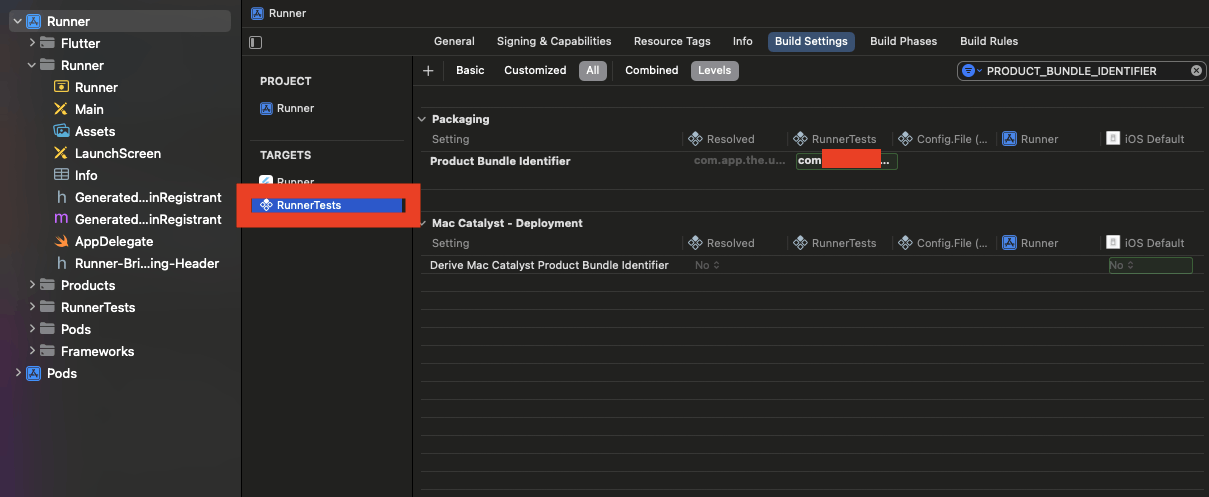Show All build settings
The image size is (1209, 497).
click(x=593, y=70)
